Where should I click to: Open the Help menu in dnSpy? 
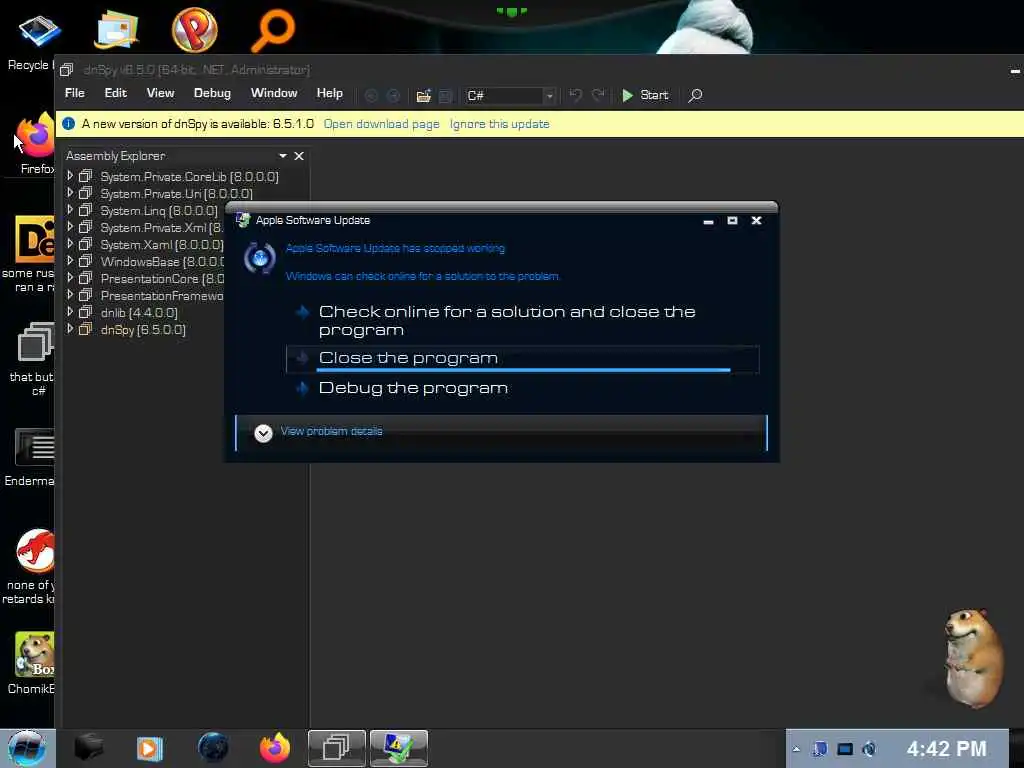pyautogui.click(x=329, y=93)
